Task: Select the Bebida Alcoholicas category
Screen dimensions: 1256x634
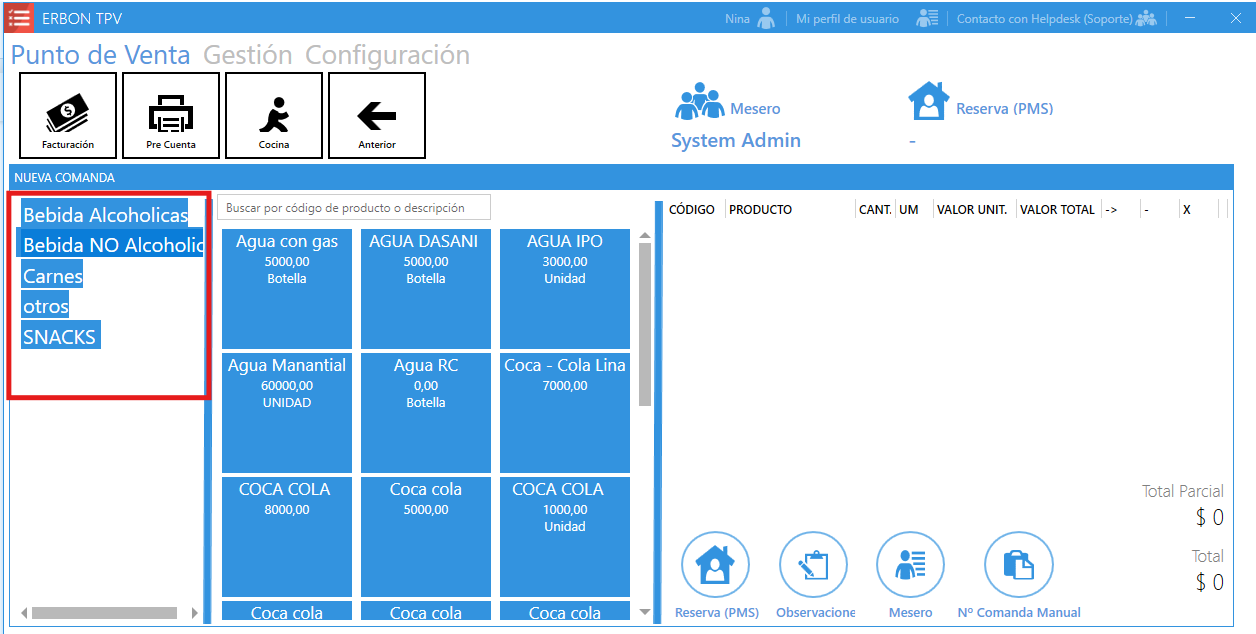Action: pos(105,215)
